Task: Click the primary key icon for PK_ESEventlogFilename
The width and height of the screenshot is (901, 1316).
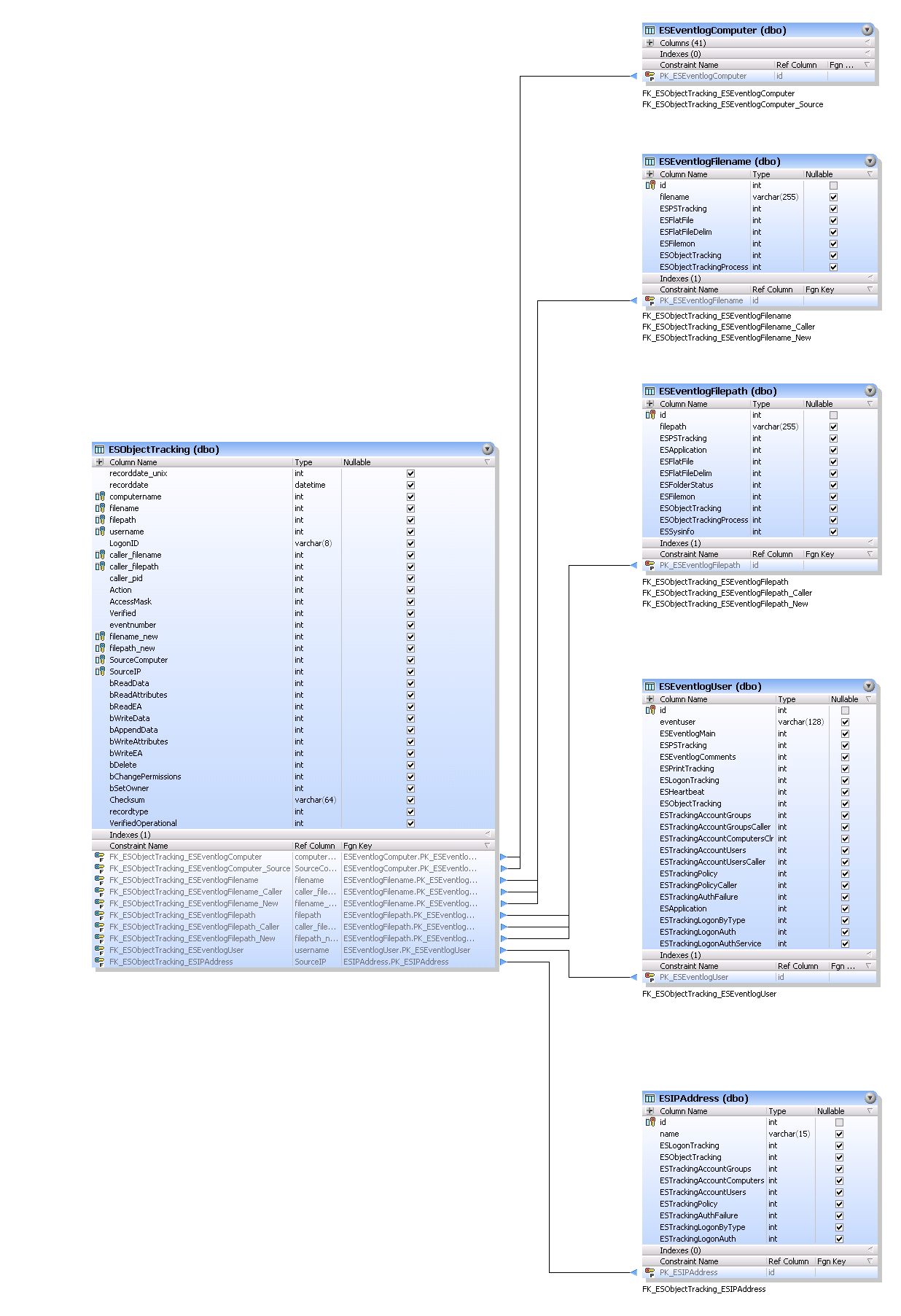Action: tap(650, 300)
